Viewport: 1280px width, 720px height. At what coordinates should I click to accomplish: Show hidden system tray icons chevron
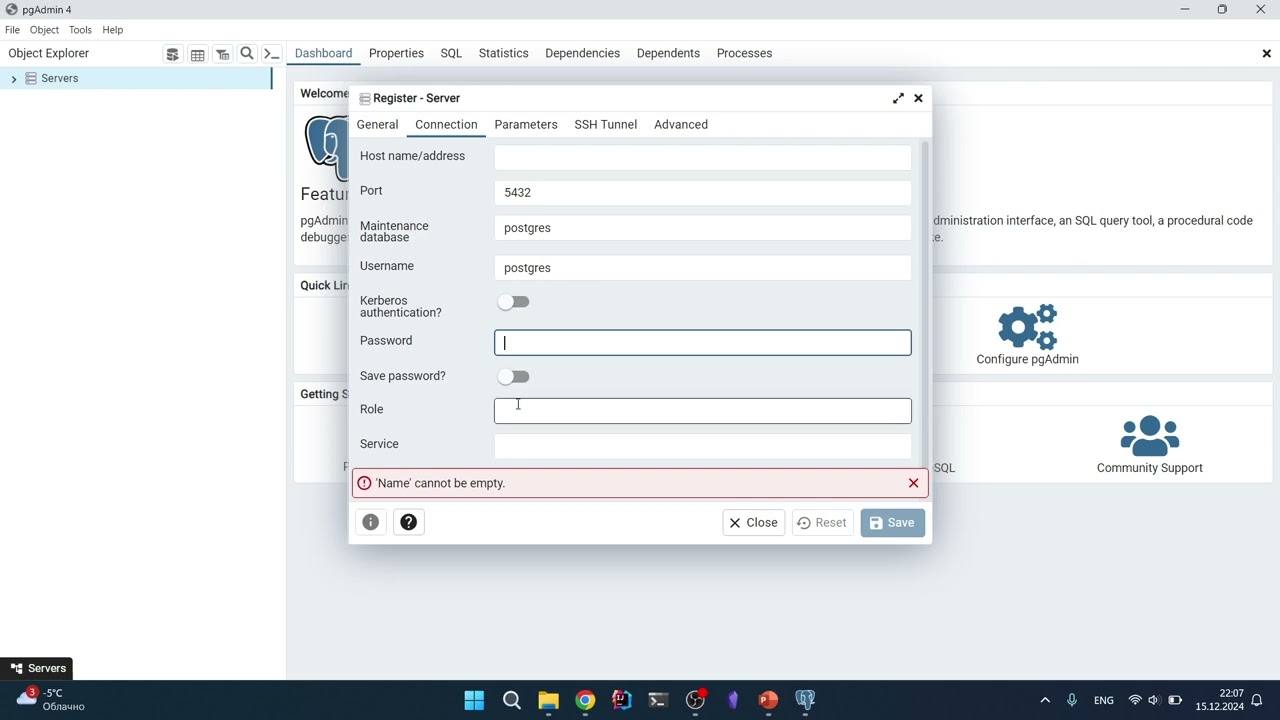point(1045,700)
